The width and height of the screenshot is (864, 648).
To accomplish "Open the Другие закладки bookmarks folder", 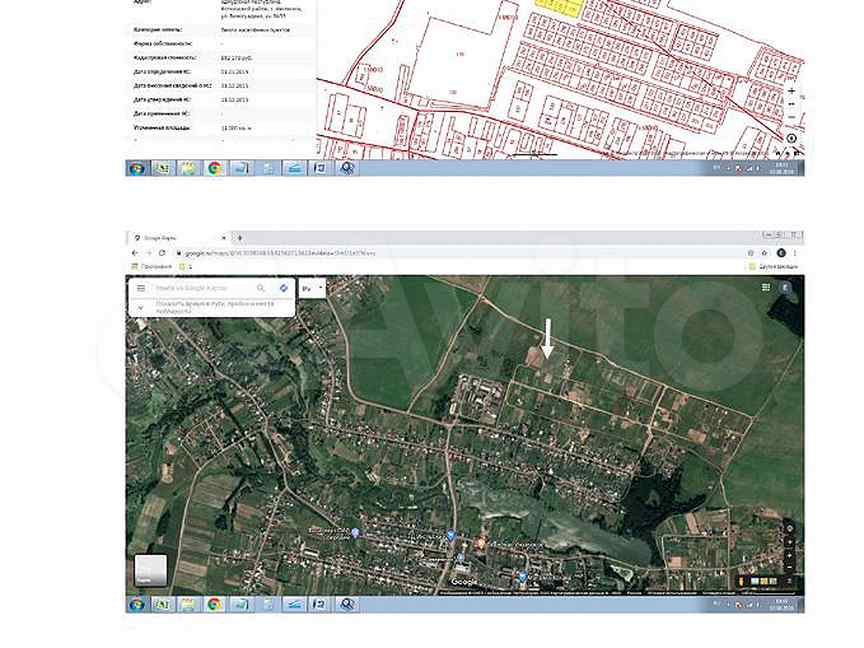I will [773, 267].
